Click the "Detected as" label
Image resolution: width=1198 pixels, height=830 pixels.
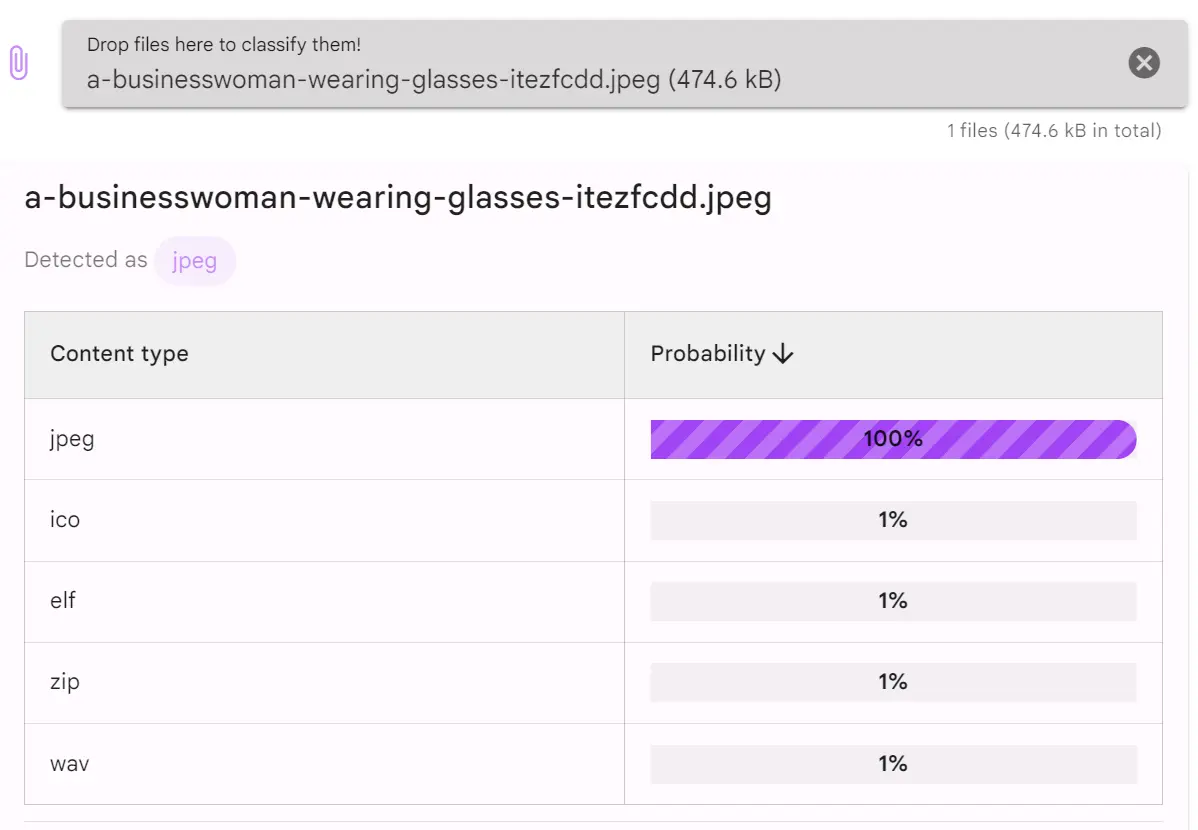(x=86, y=260)
